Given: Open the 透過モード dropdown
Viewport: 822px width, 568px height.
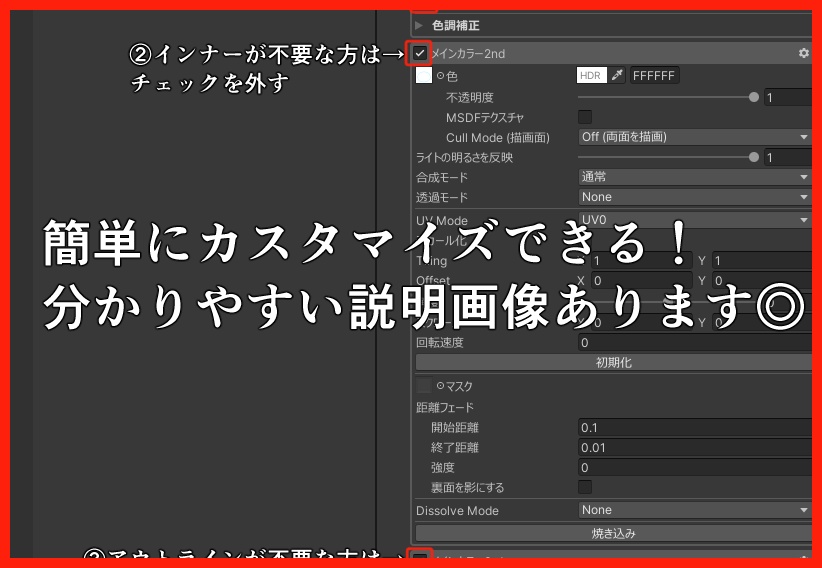Looking at the screenshot, I should 695,197.
